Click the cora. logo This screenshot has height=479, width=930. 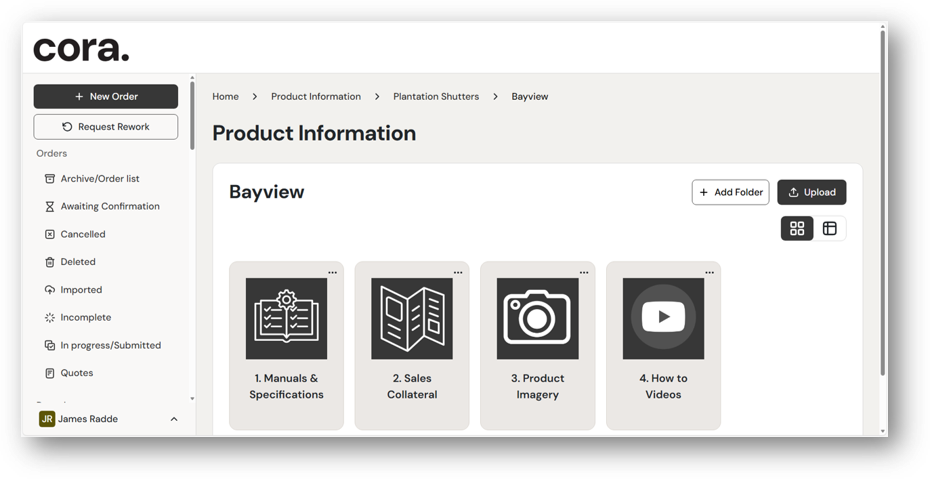[x=81, y=49]
